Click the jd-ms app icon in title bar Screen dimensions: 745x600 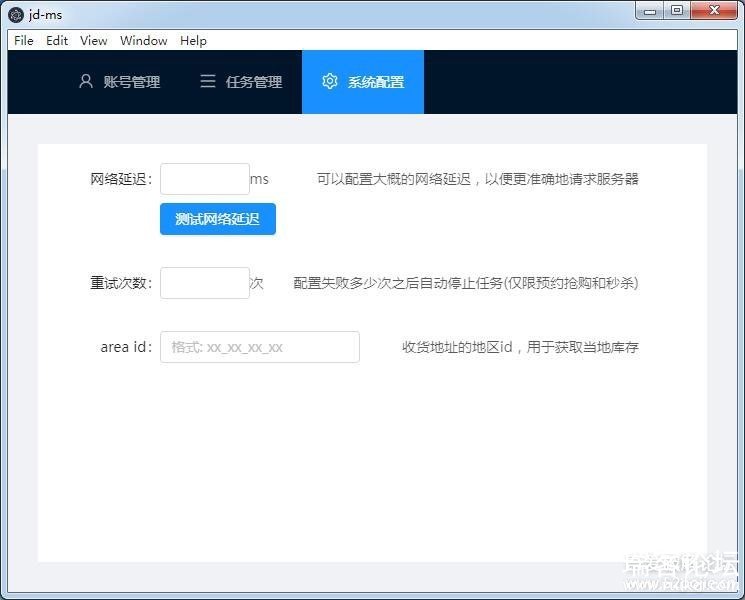click(16, 15)
